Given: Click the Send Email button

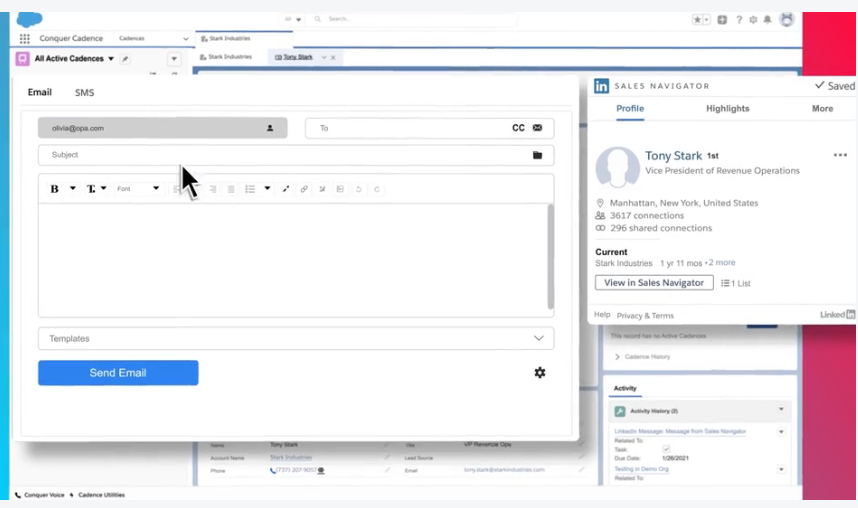Looking at the screenshot, I should pyautogui.click(x=118, y=373).
